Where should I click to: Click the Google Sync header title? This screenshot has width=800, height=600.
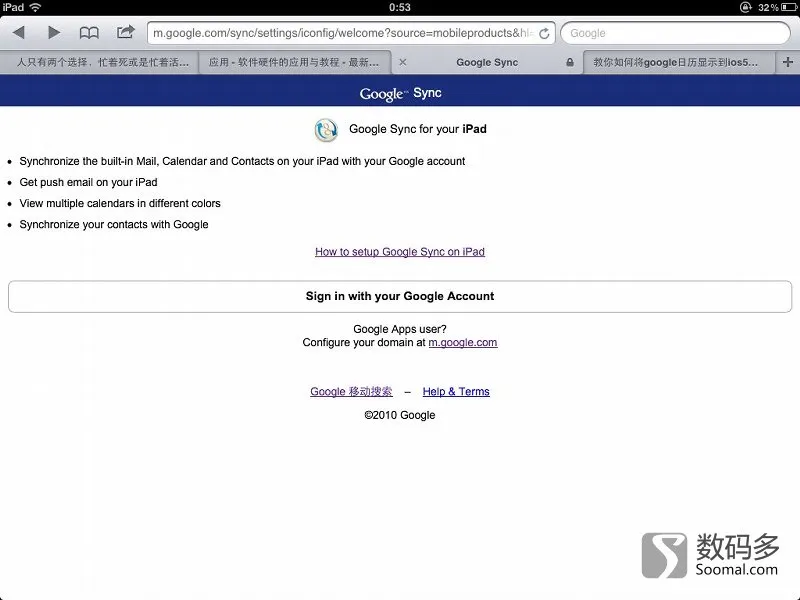(x=401, y=93)
